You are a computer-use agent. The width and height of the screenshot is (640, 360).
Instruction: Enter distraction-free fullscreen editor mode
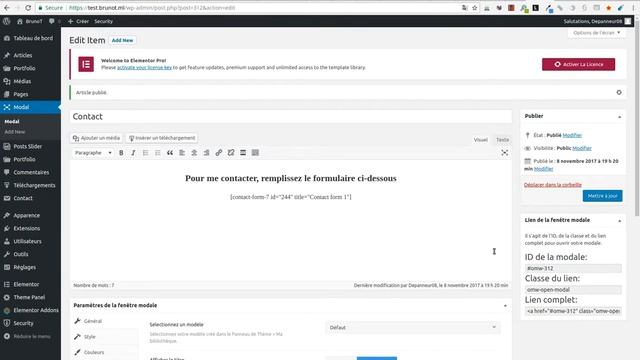click(x=504, y=153)
